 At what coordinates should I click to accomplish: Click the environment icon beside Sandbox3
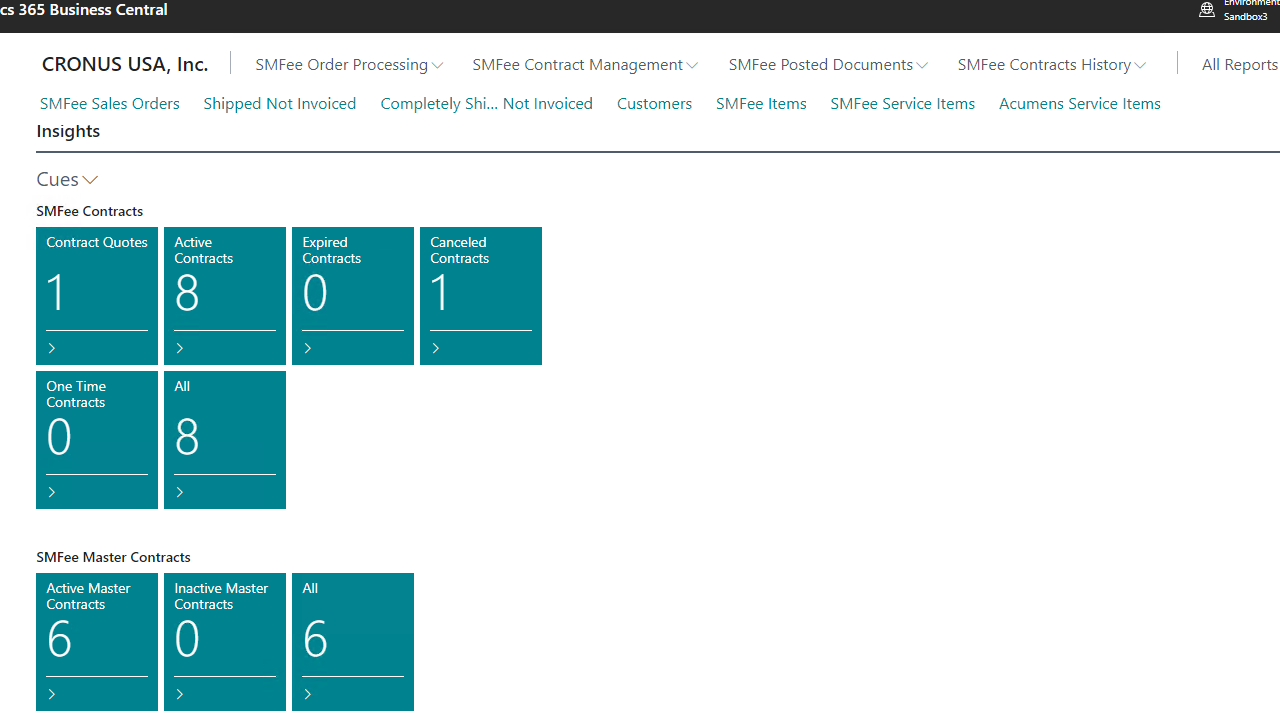[x=1207, y=10]
